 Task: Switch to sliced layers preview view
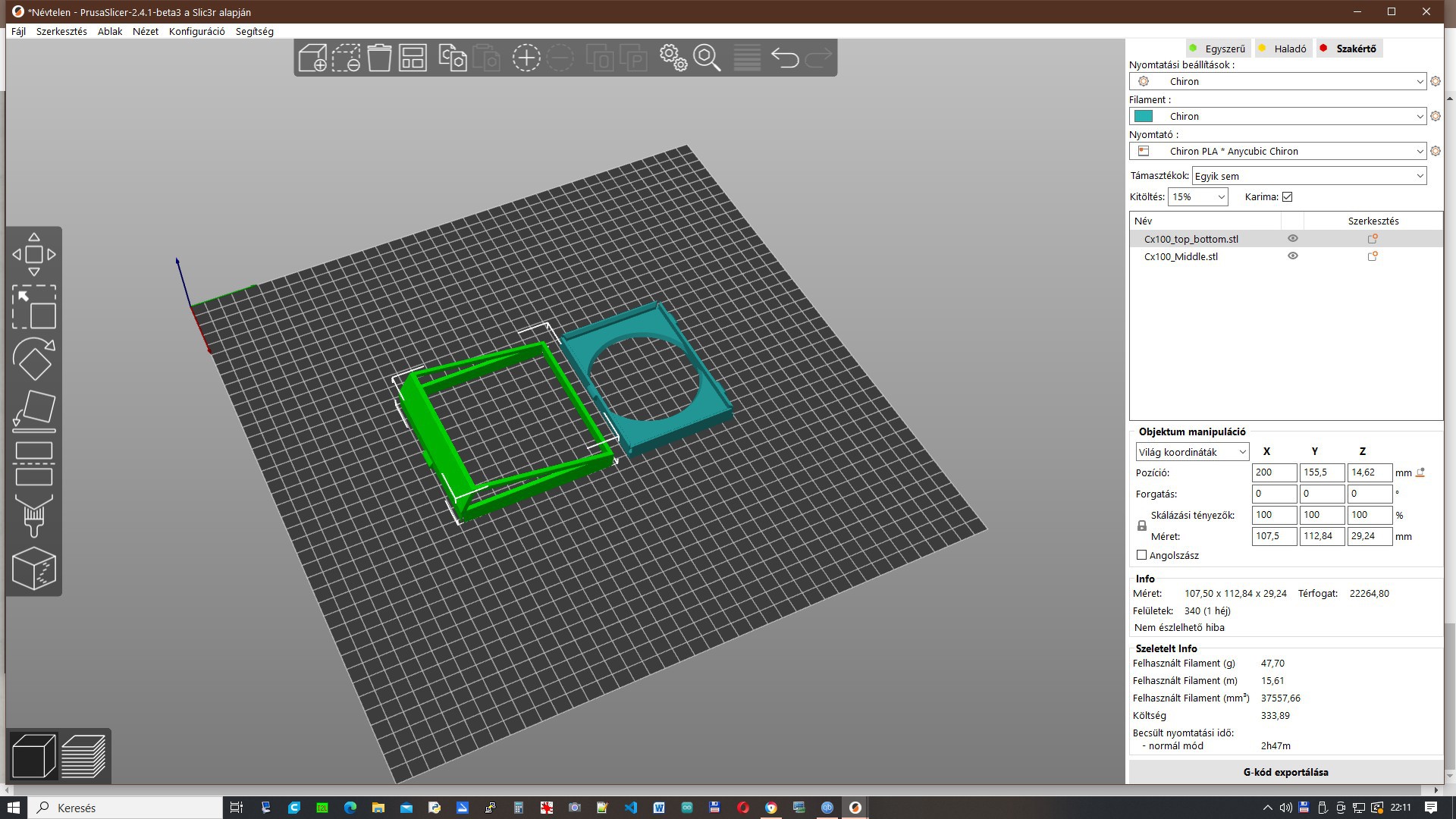pos(83,756)
